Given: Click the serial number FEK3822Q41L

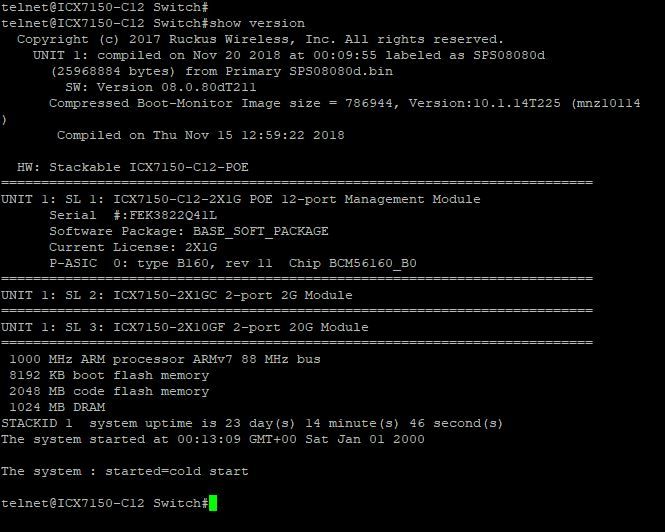Looking at the screenshot, I should coord(173,215).
